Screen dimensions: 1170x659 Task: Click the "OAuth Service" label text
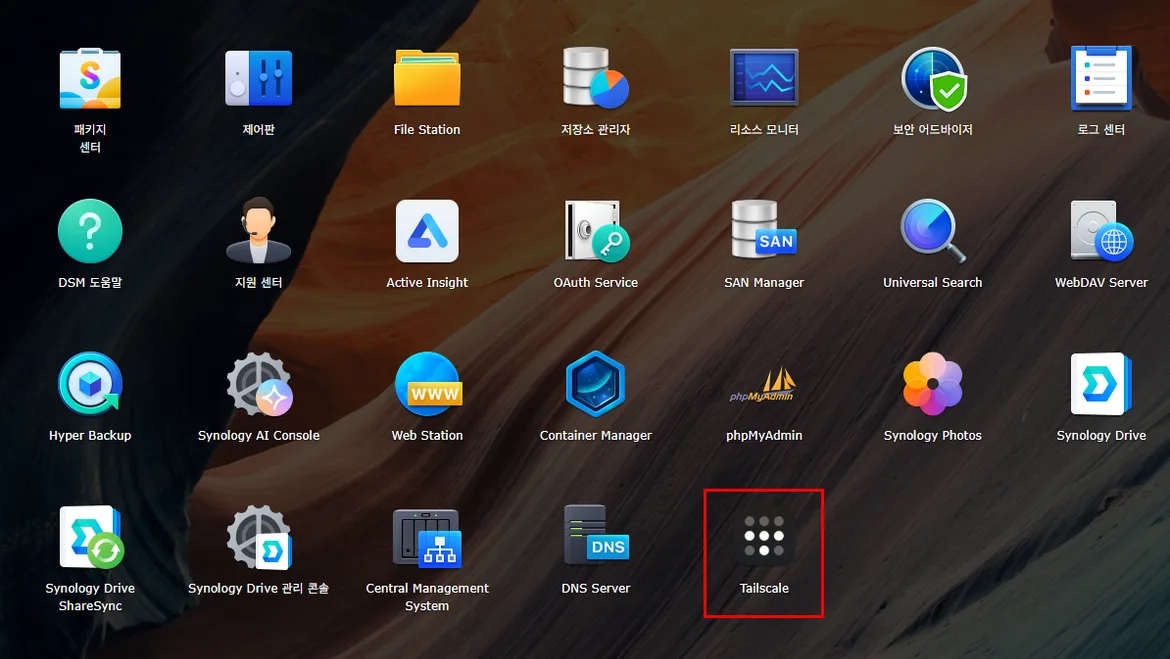click(x=595, y=282)
